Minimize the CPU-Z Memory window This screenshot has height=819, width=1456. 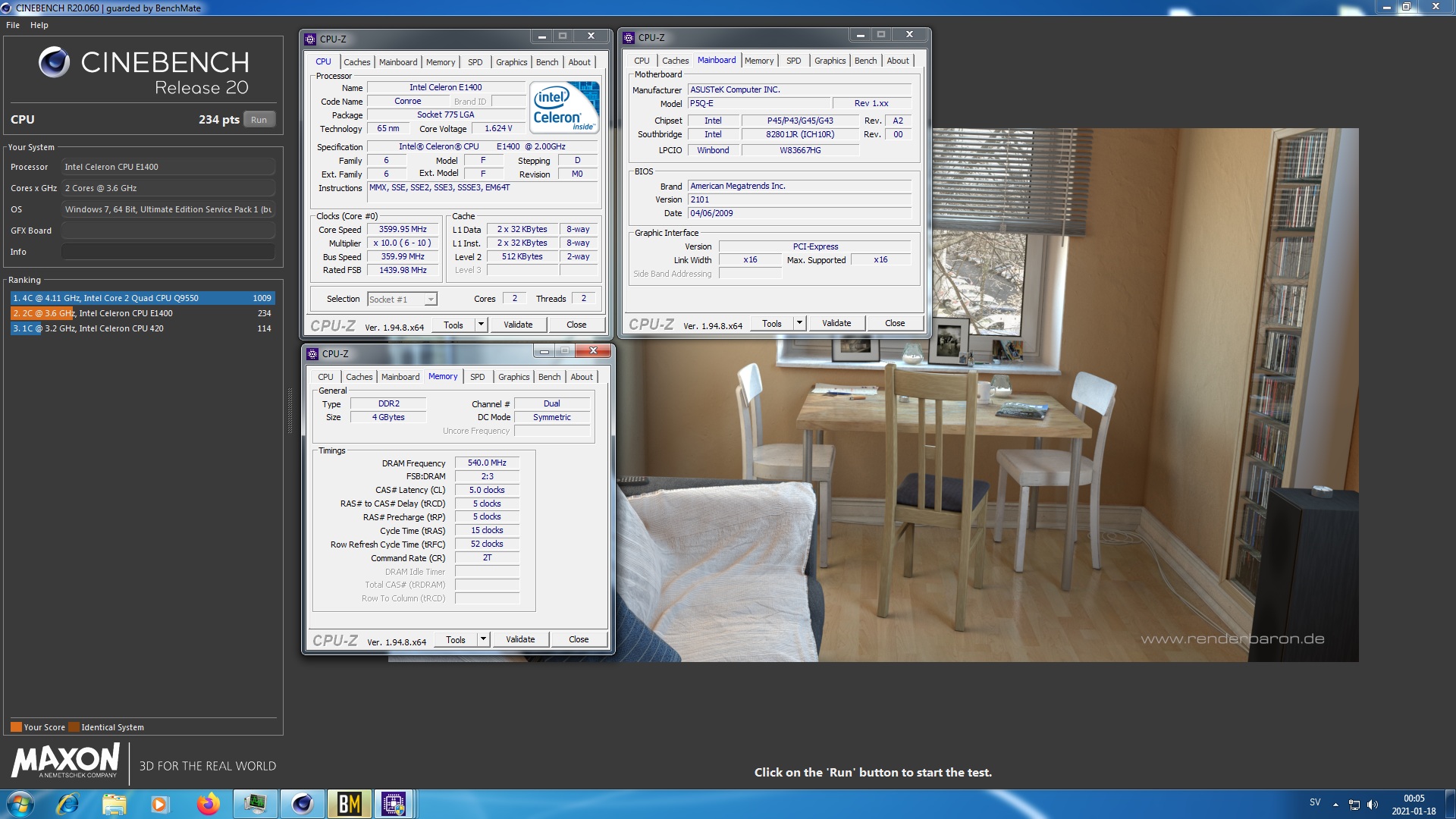[x=544, y=351]
